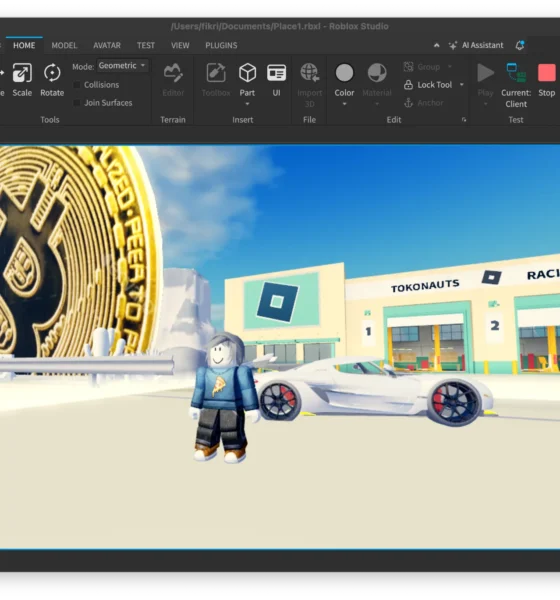
Task: Switch to the HOME tab
Action: [x=24, y=45]
